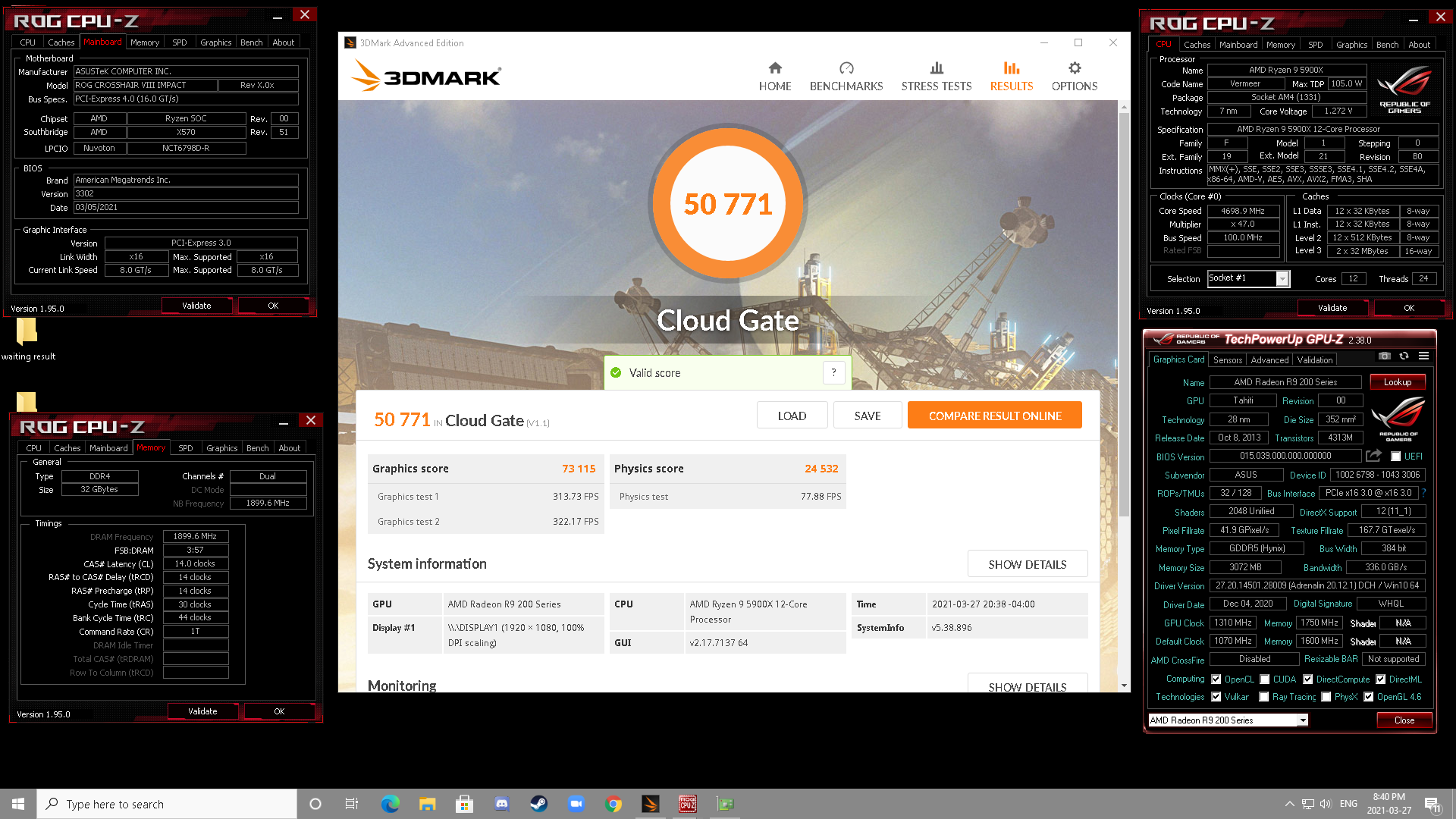Toggle the UEFI checkbox in GPU-Z

(x=1395, y=457)
